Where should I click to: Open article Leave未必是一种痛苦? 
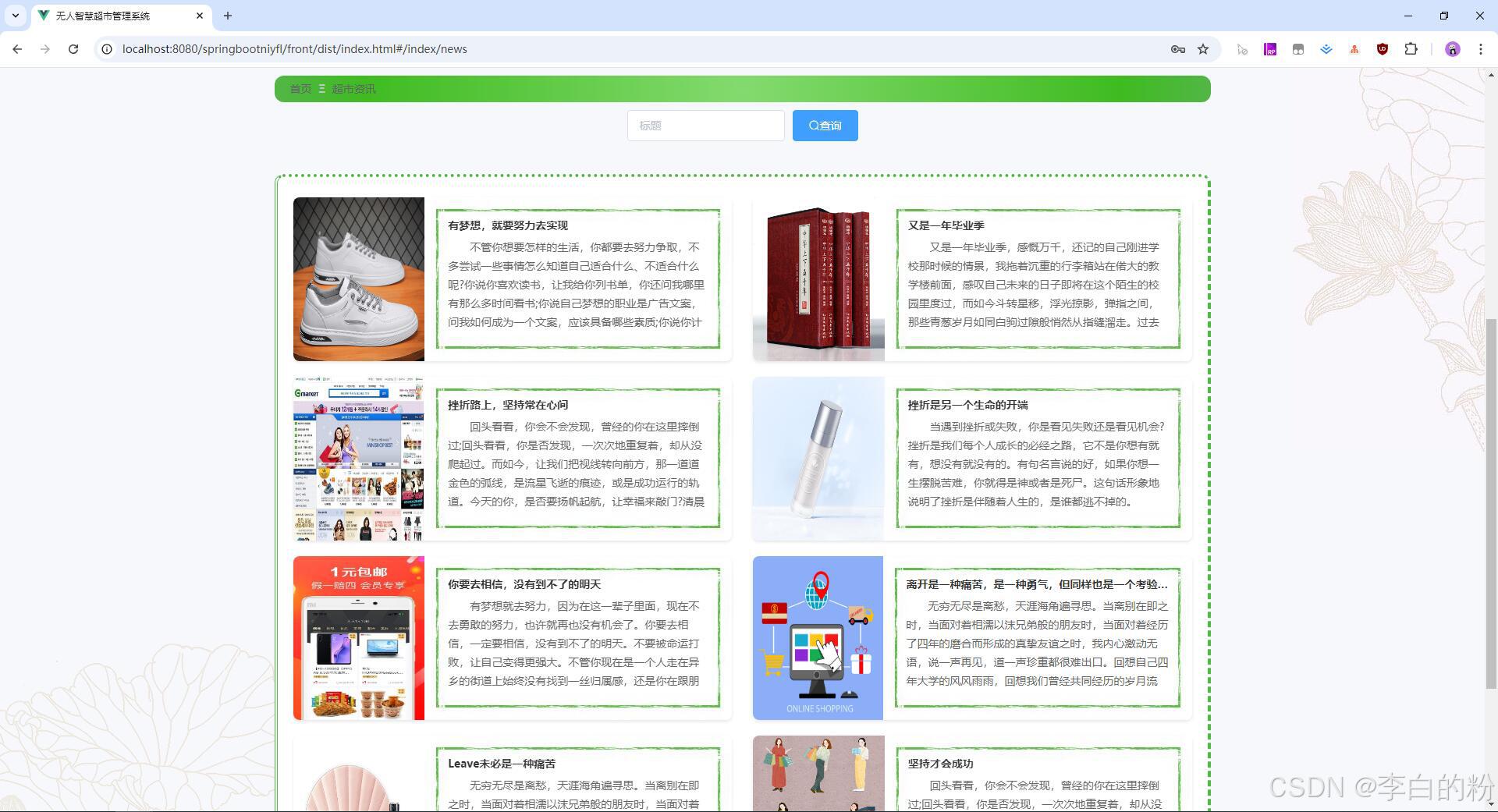[x=502, y=764]
